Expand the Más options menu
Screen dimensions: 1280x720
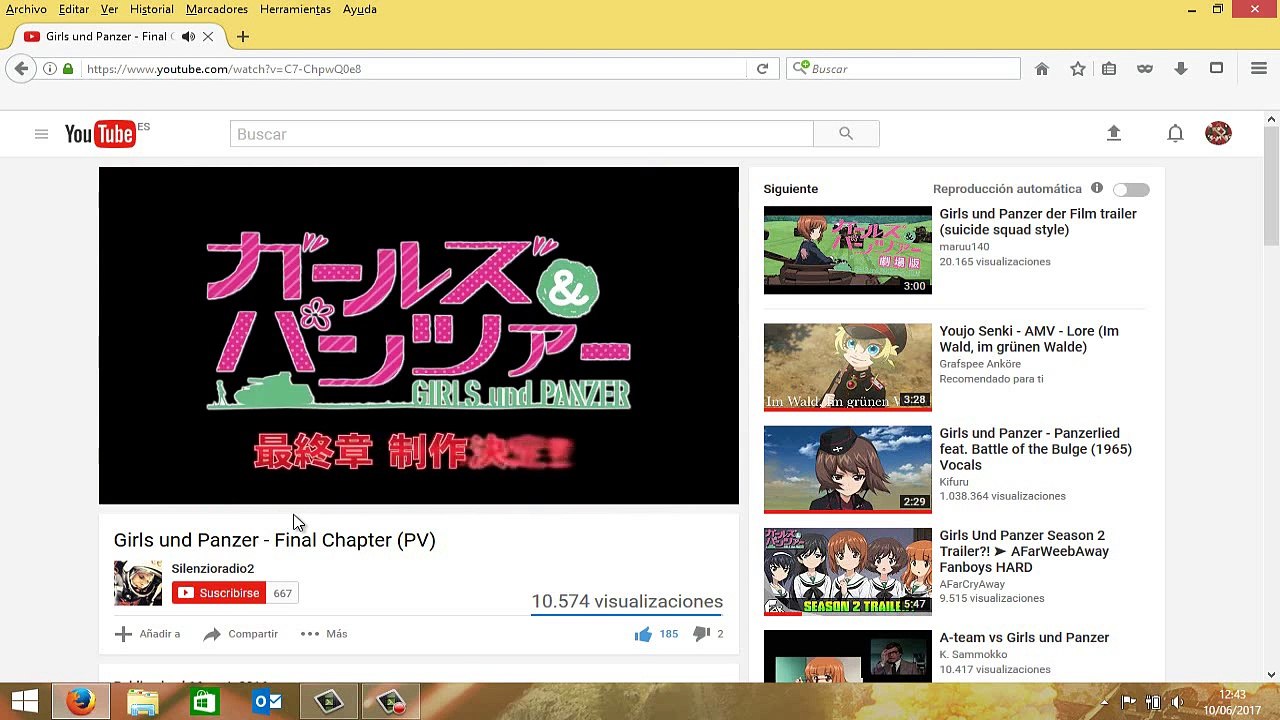324,634
